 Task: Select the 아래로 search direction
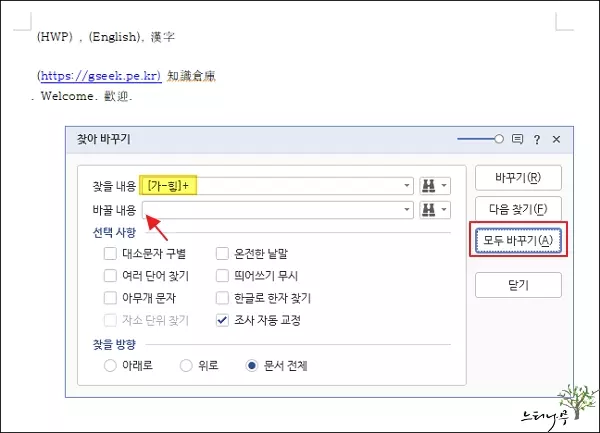click(110, 366)
